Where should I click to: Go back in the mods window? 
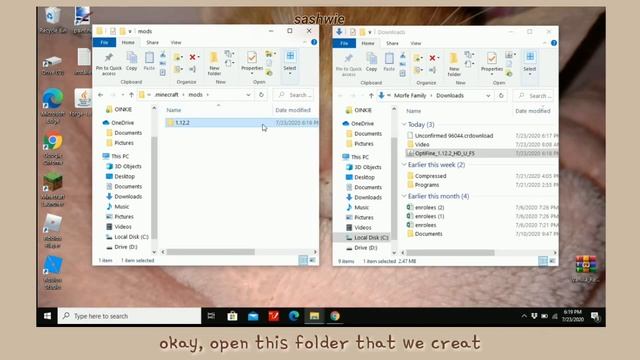pos(100,95)
